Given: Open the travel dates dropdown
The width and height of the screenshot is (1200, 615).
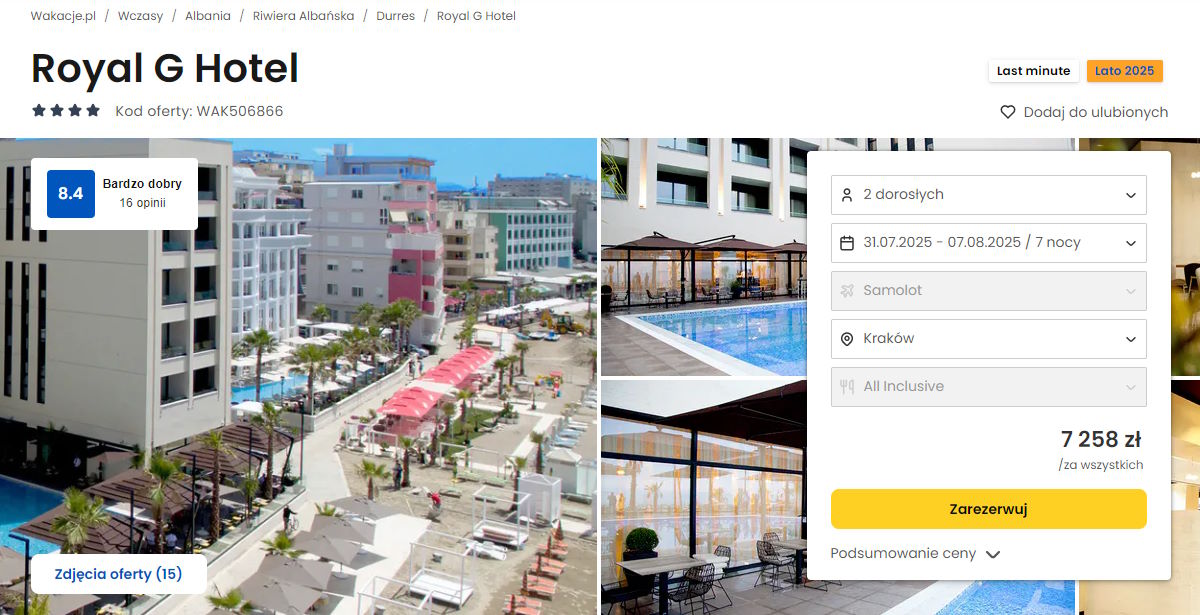Looking at the screenshot, I should [x=989, y=243].
